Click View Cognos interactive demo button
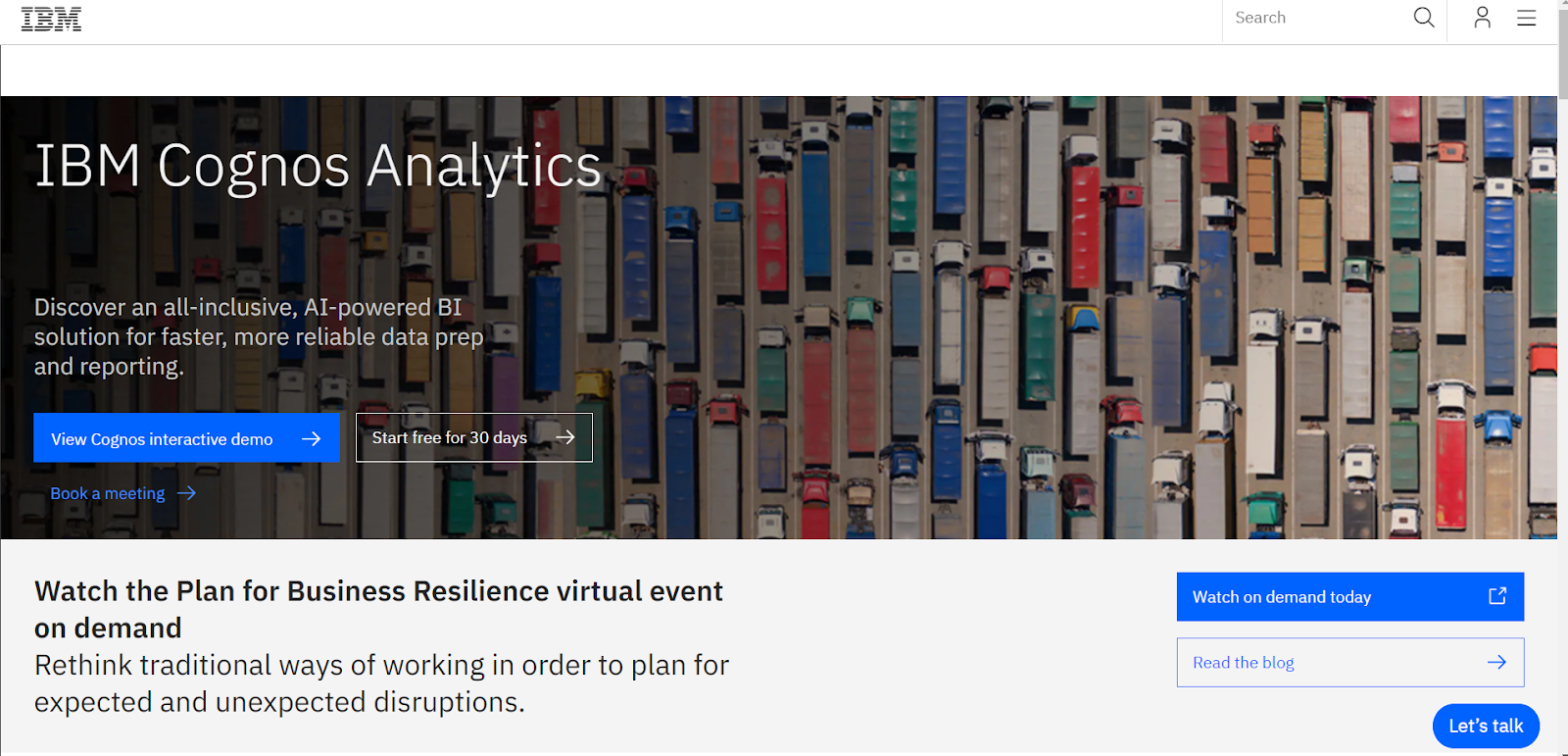The width and height of the screenshot is (1568, 756). (186, 437)
